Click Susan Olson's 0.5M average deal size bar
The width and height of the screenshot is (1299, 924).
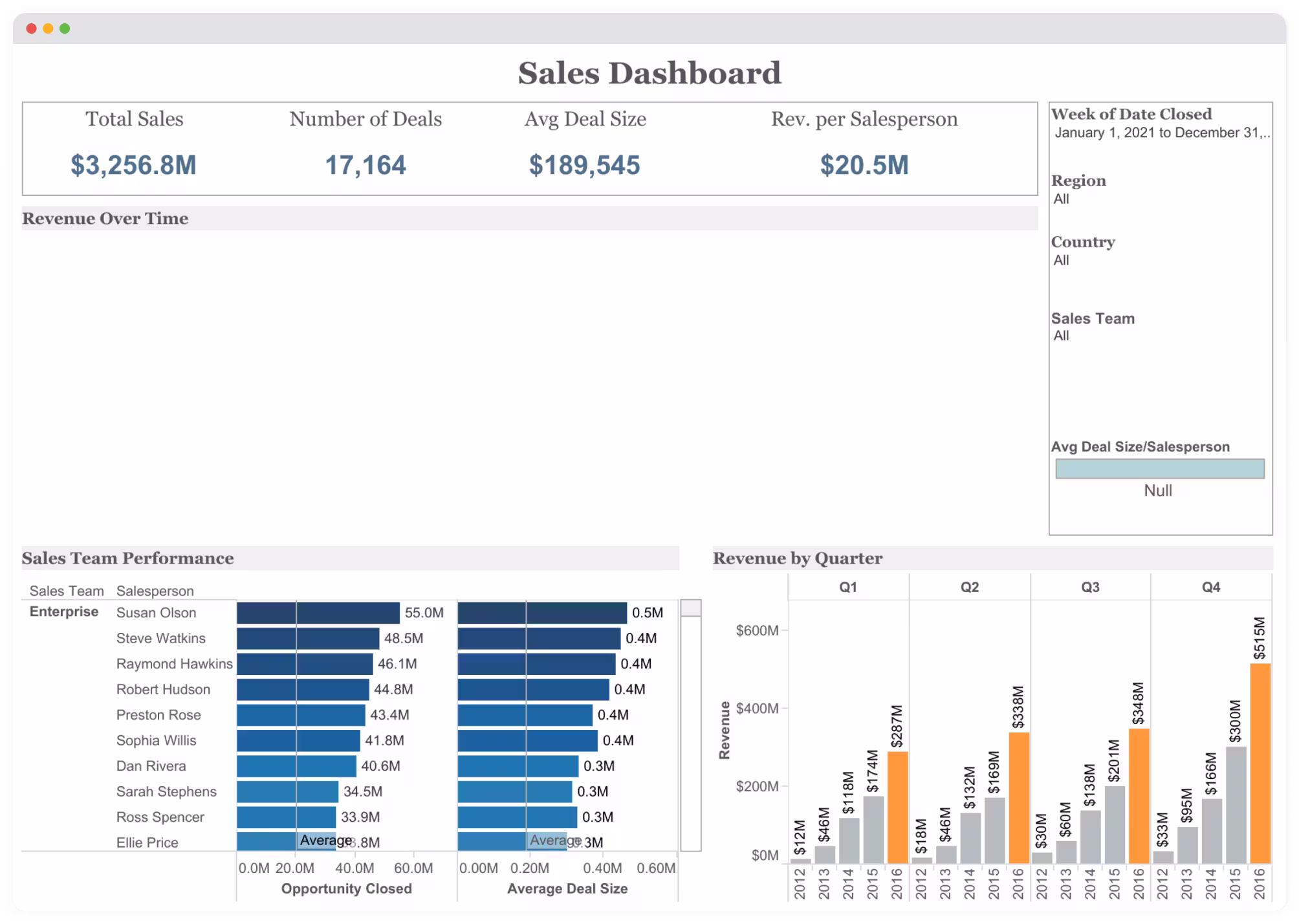(542, 613)
